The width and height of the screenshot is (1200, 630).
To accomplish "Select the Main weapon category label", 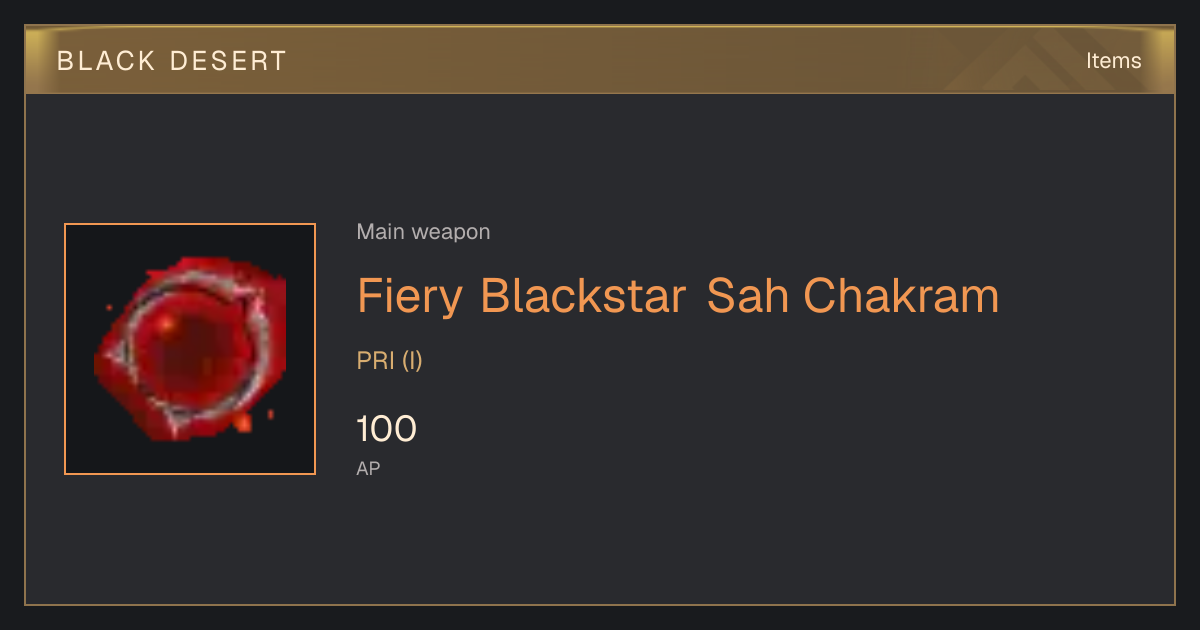I will [423, 232].
